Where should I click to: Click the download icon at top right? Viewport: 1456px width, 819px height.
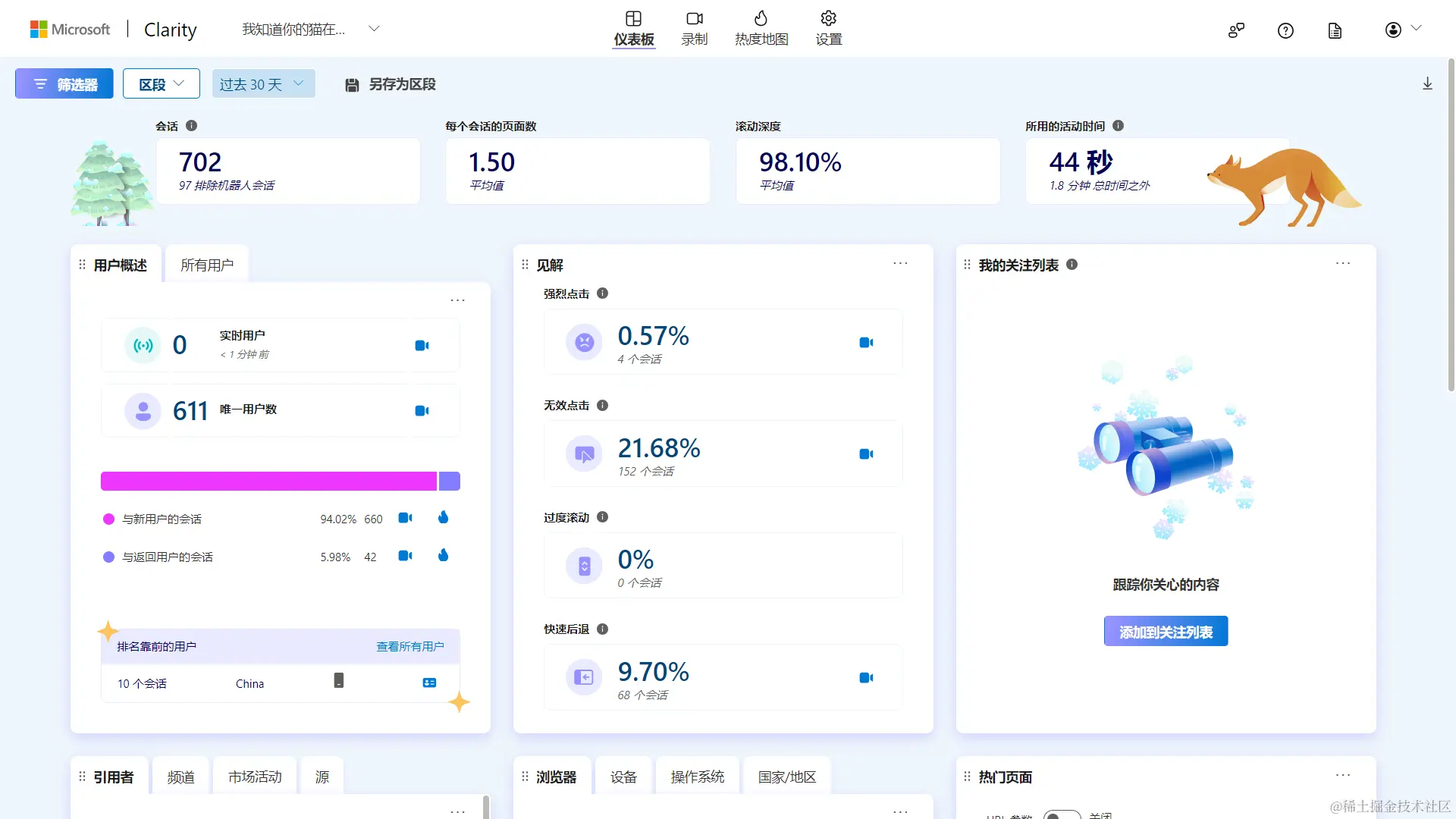(x=1427, y=84)
